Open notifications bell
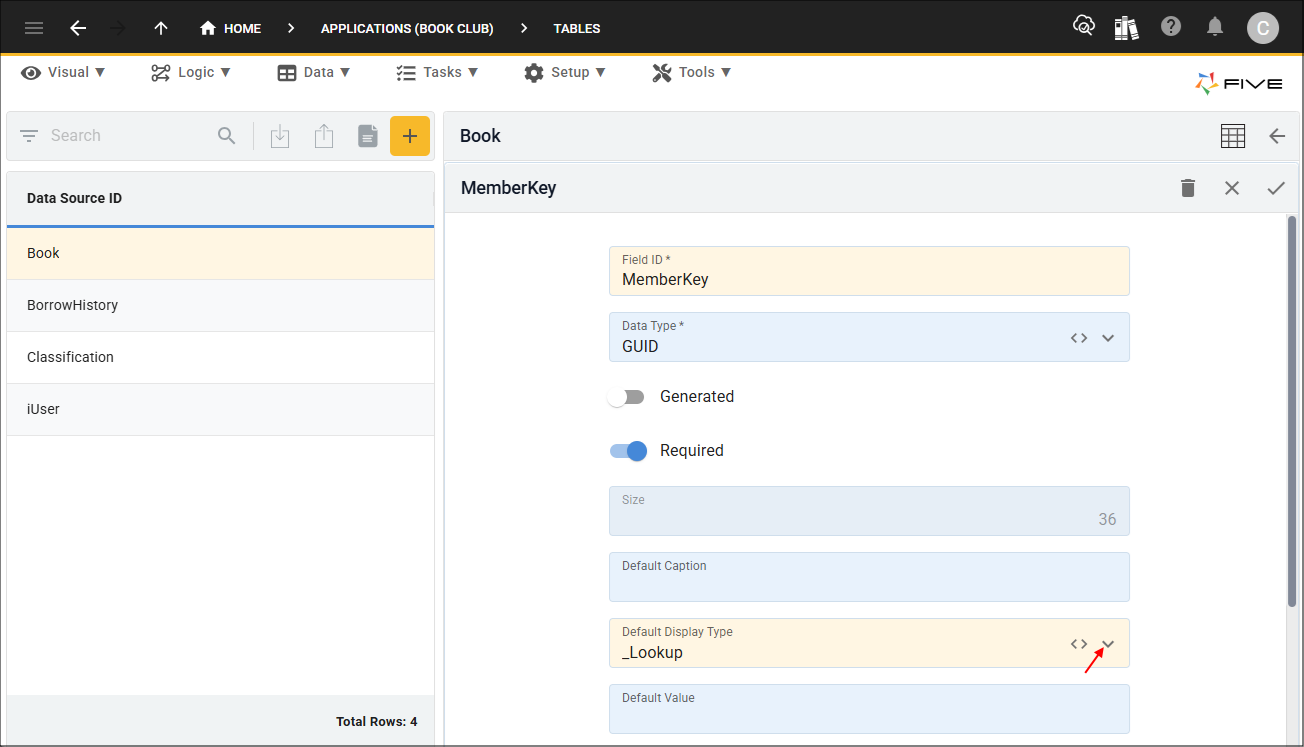The width and height of the screenshot is (1304, 747). point(1215,27)
